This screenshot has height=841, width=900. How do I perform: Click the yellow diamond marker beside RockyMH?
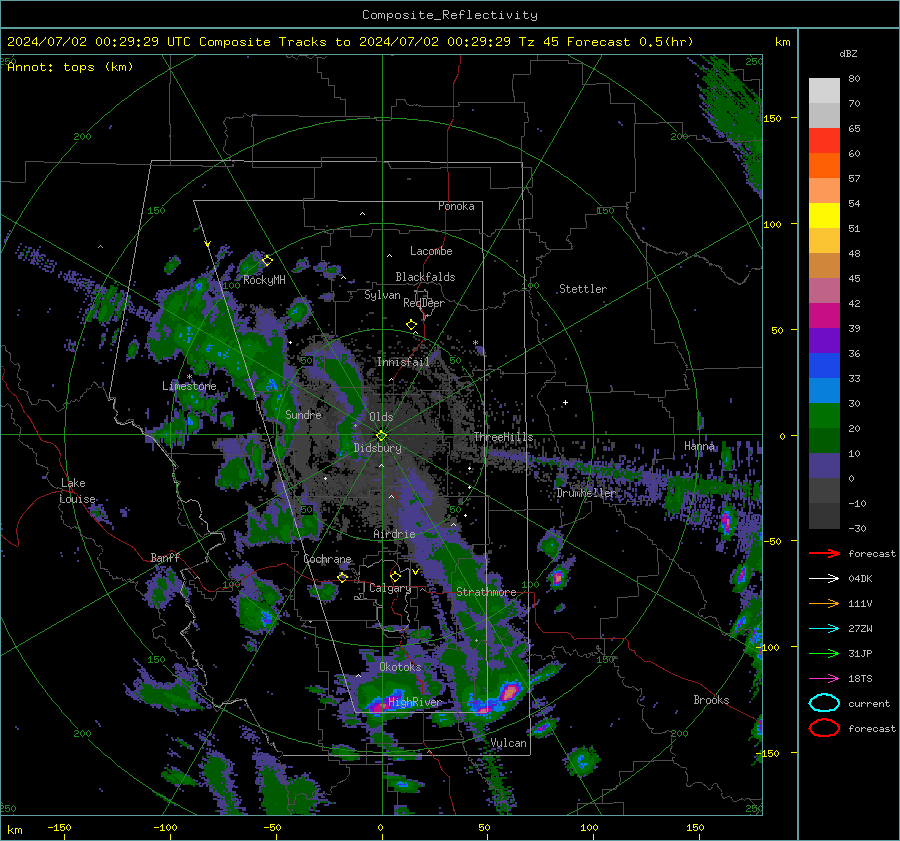click(x=267, y=261)
